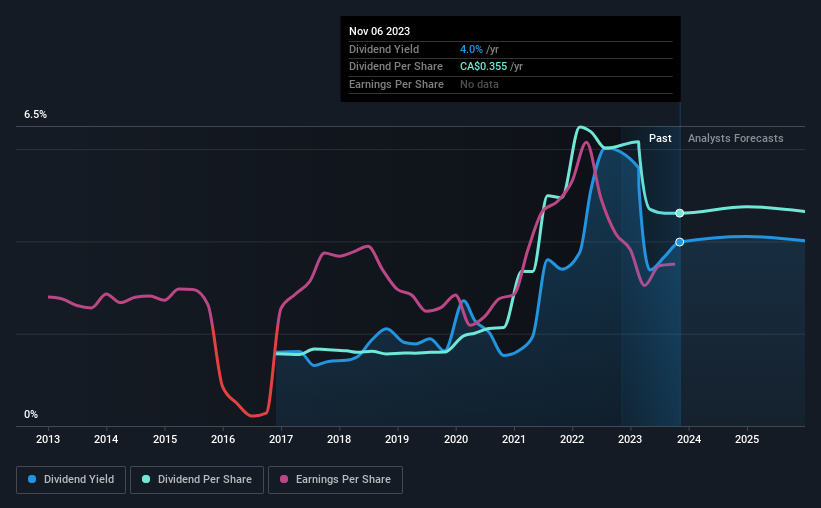821x508 pixels.
Task: Click the 2018 x-axis label
Action: click(x=339, y=439)
